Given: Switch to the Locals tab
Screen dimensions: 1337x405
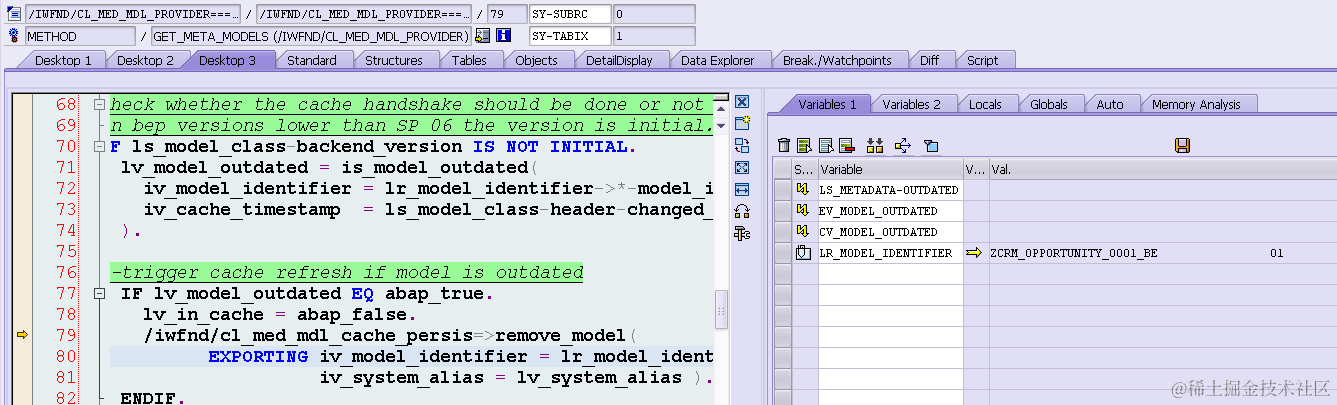Looking at the screenshot, I should [985, 104].
